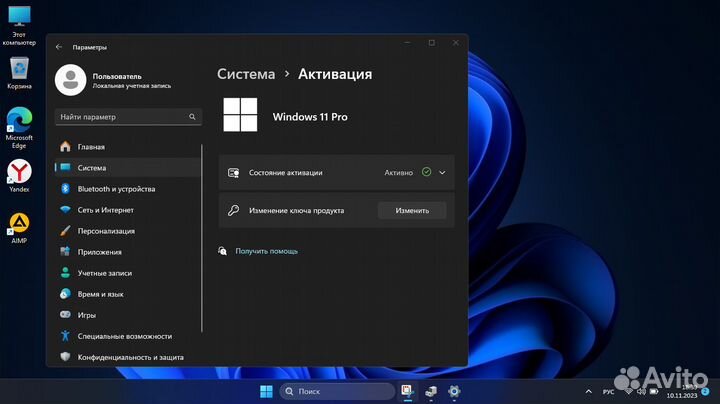The image size is (720, 404).
Task: Open Учетные записи settings
Action: tap(128, 273)
